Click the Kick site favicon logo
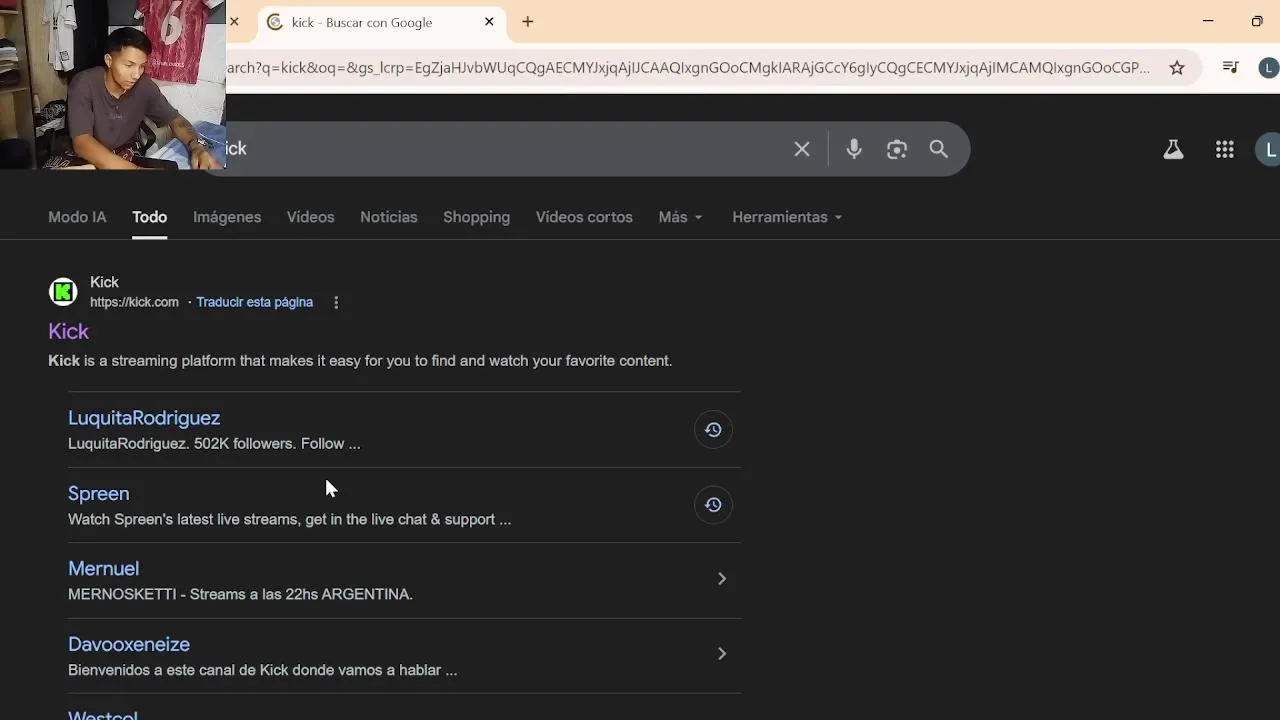Viewport: 1280px width, 720px height. pyautogui.click(x=63, y=292)
